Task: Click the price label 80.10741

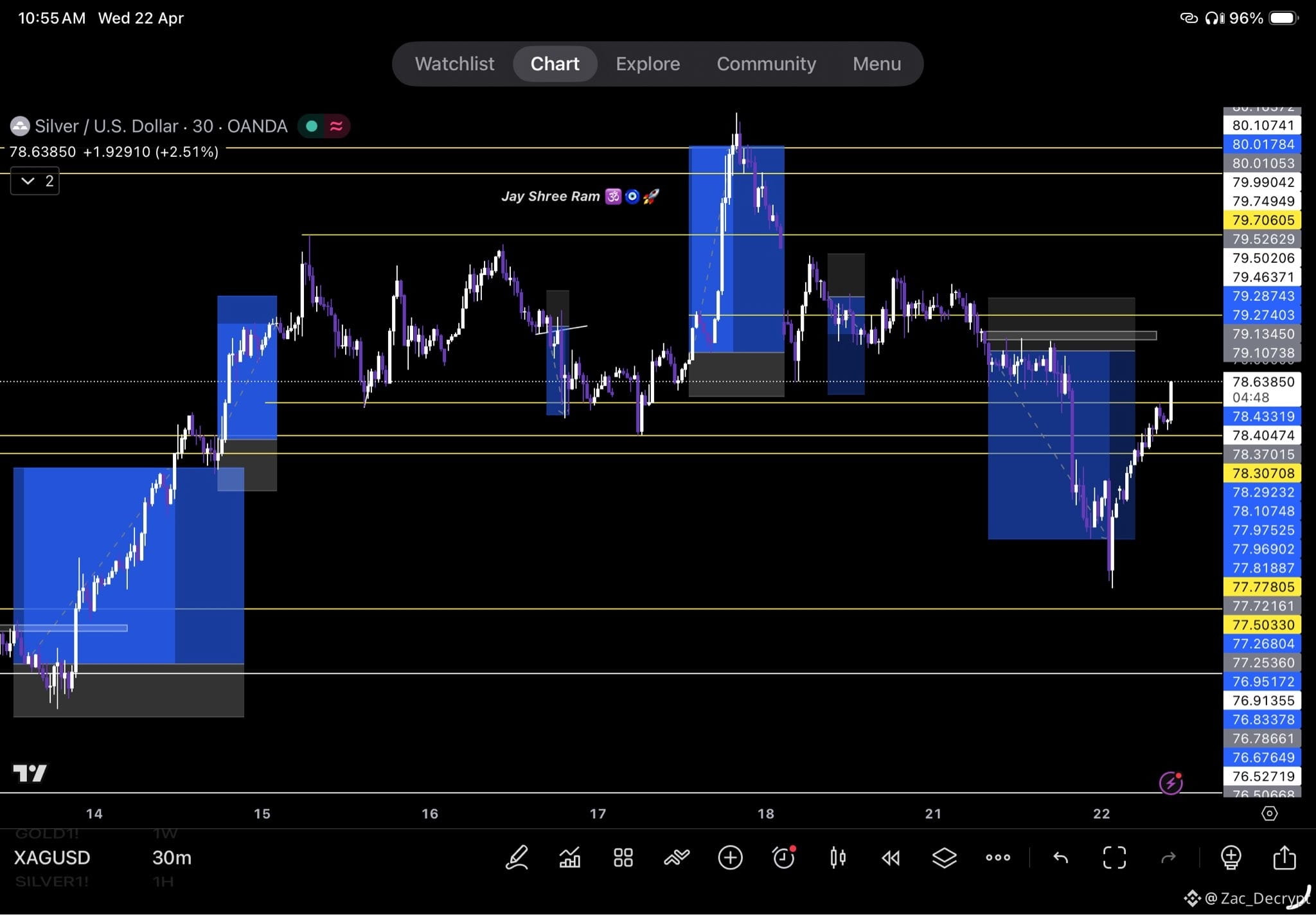Action: click(x=1263, y=125)
